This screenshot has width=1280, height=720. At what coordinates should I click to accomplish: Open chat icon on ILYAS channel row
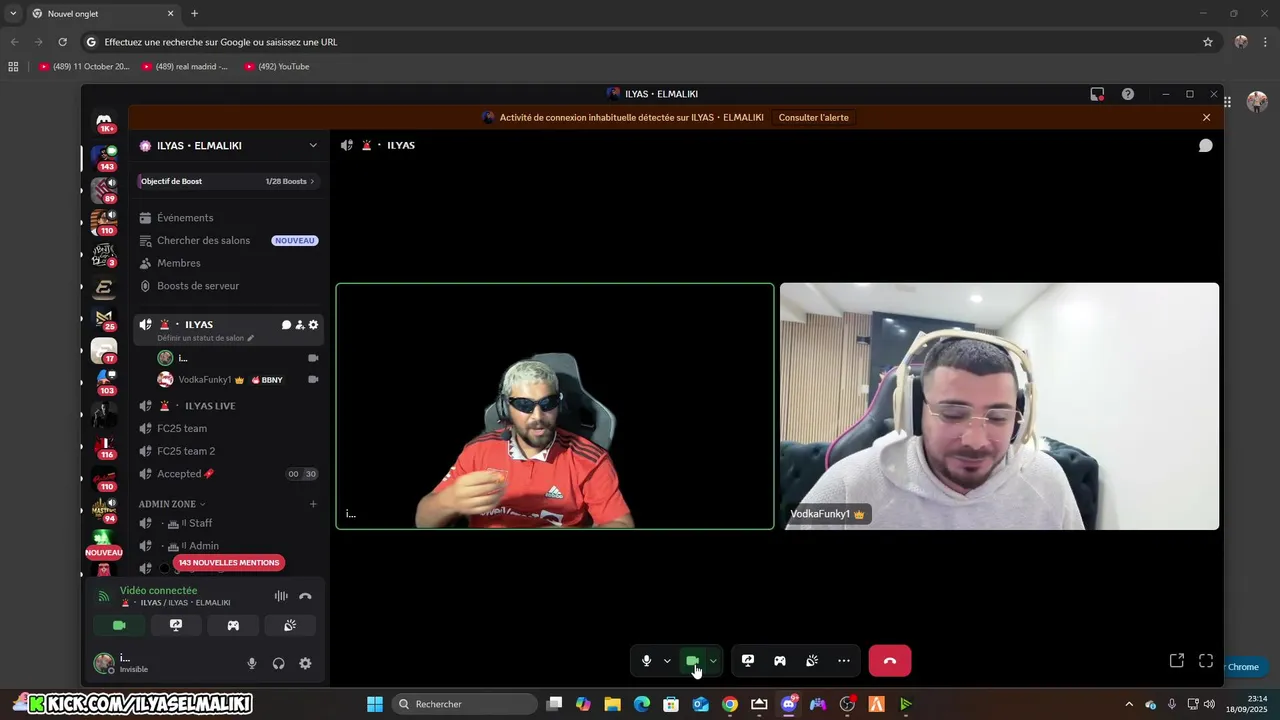click(286, 325)
